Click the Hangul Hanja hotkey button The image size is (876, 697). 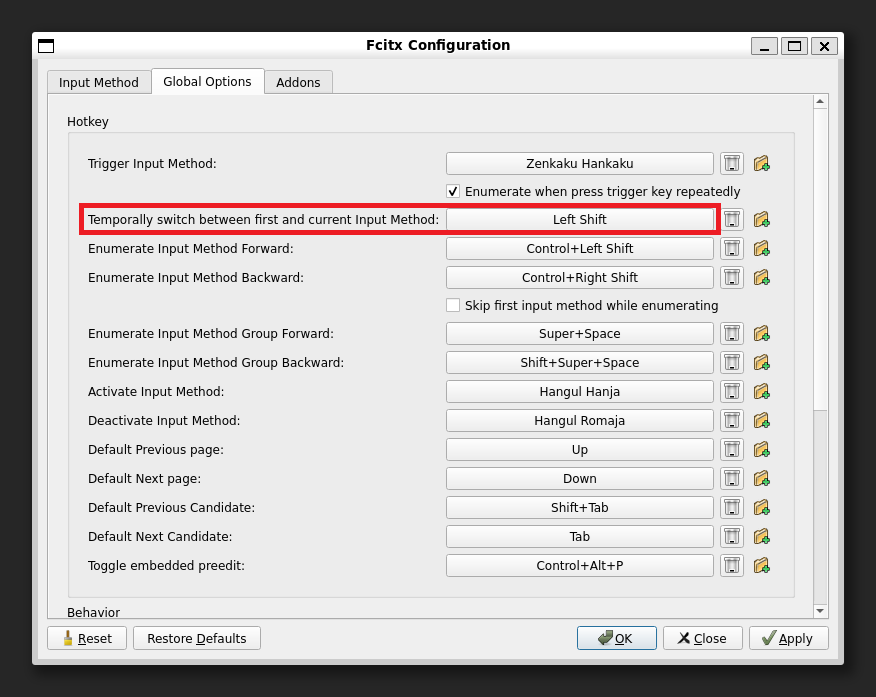580,392
